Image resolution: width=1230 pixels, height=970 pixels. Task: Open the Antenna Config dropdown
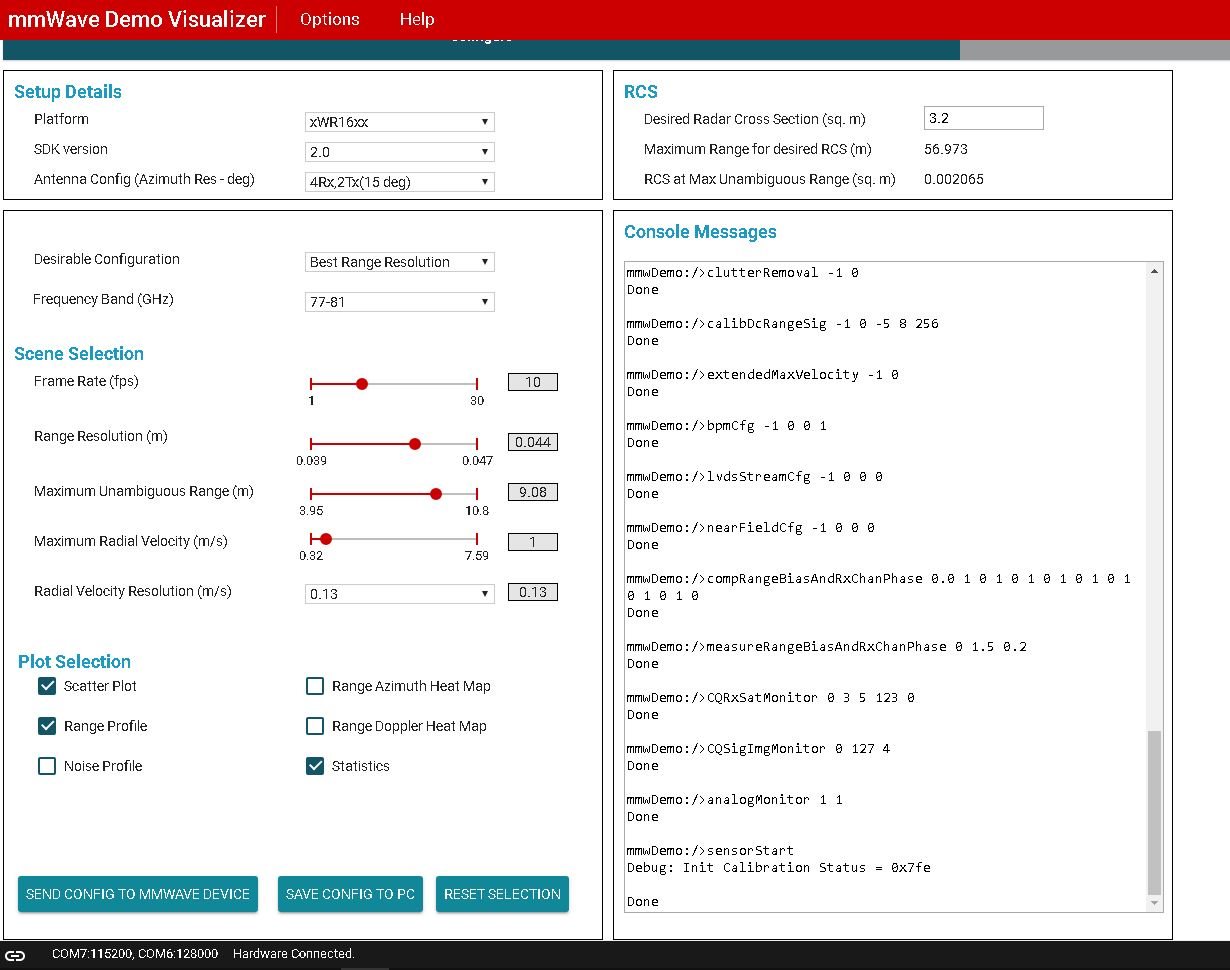[x=400, y=182]
